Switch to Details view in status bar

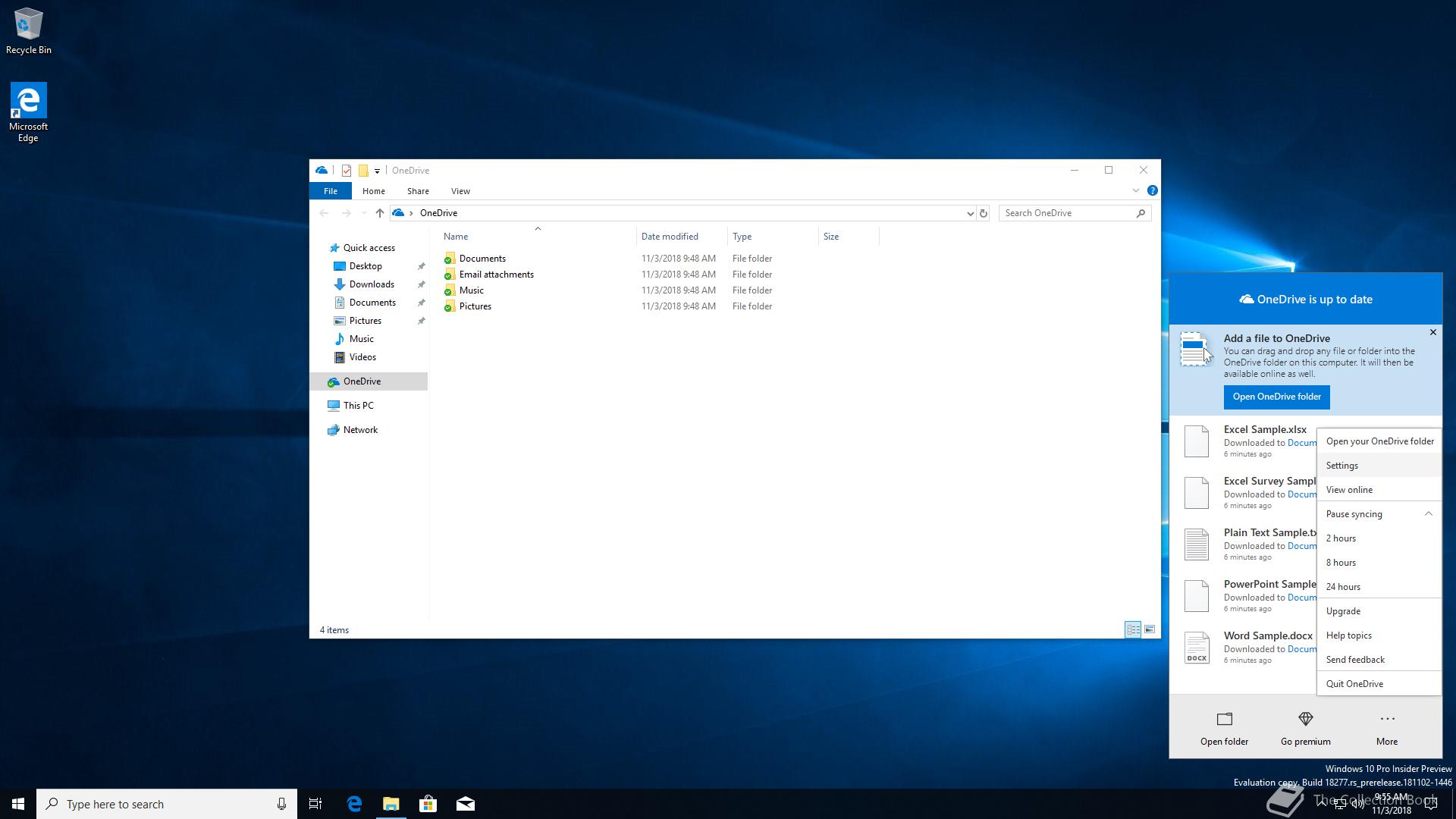(x=1133, y=629)
